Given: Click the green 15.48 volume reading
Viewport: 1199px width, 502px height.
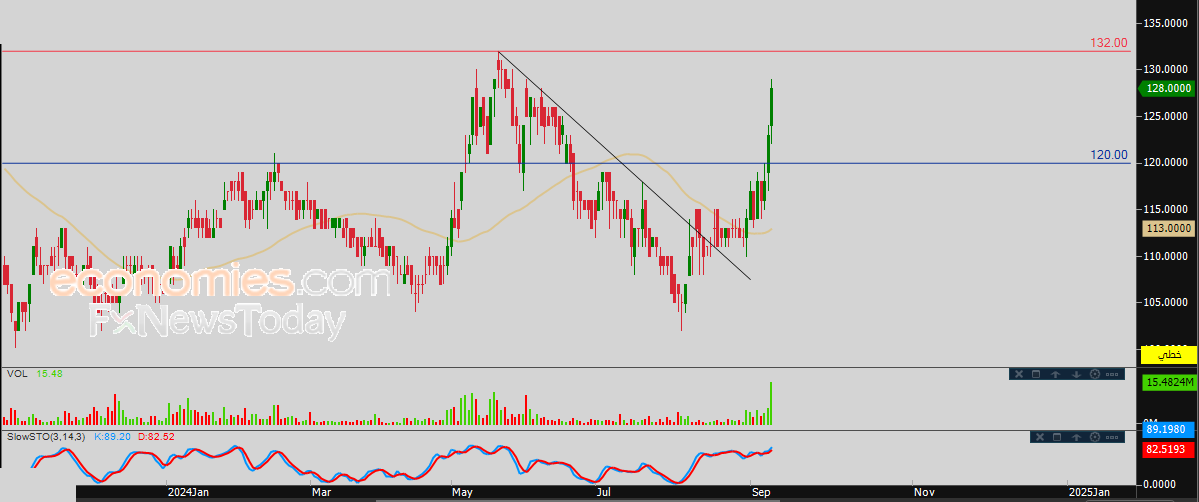Looking at the screenshot, I should [50, 373].
